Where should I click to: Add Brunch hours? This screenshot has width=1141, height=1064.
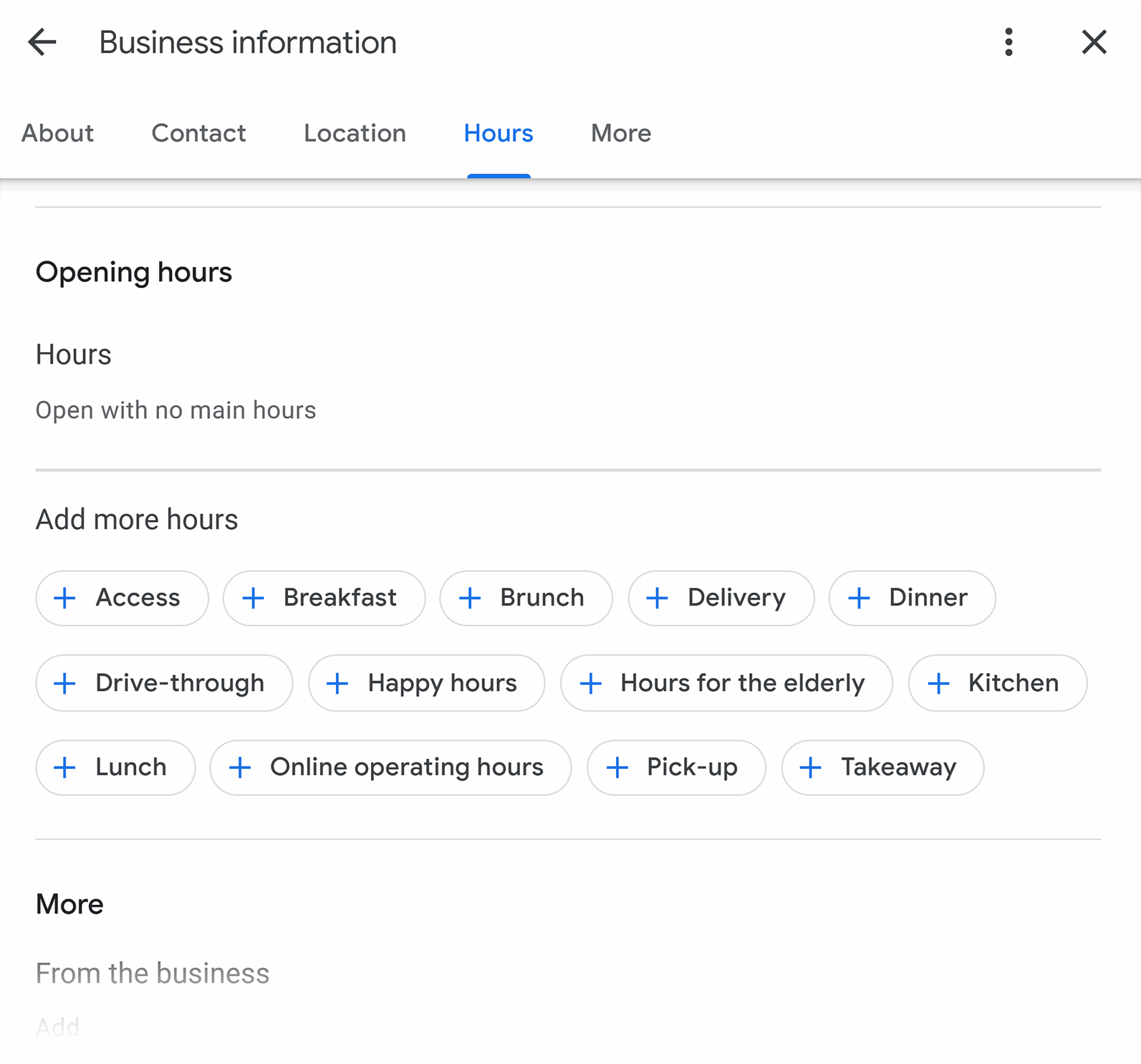click(526, 598)
